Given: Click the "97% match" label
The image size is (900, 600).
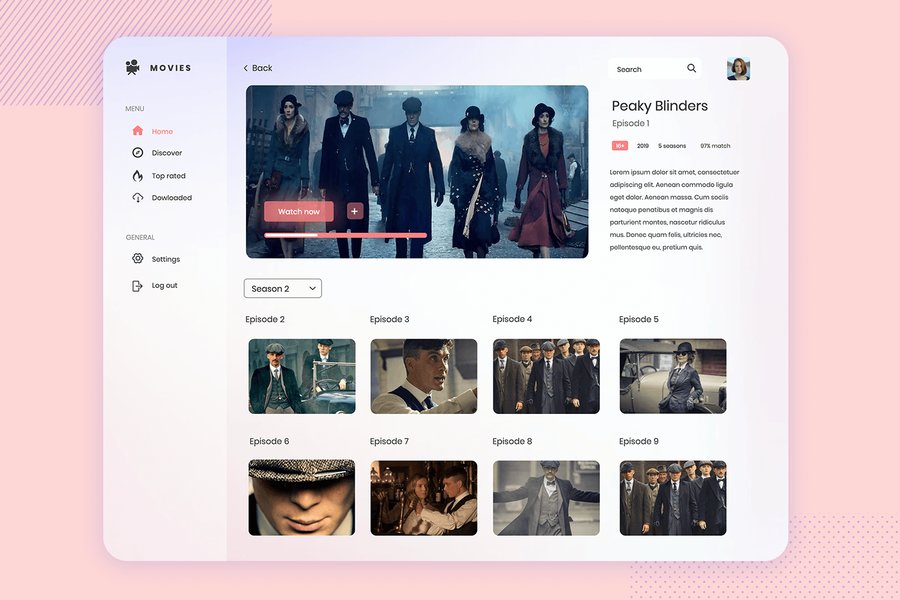Looking at the screenshot, I should (715, 146).
